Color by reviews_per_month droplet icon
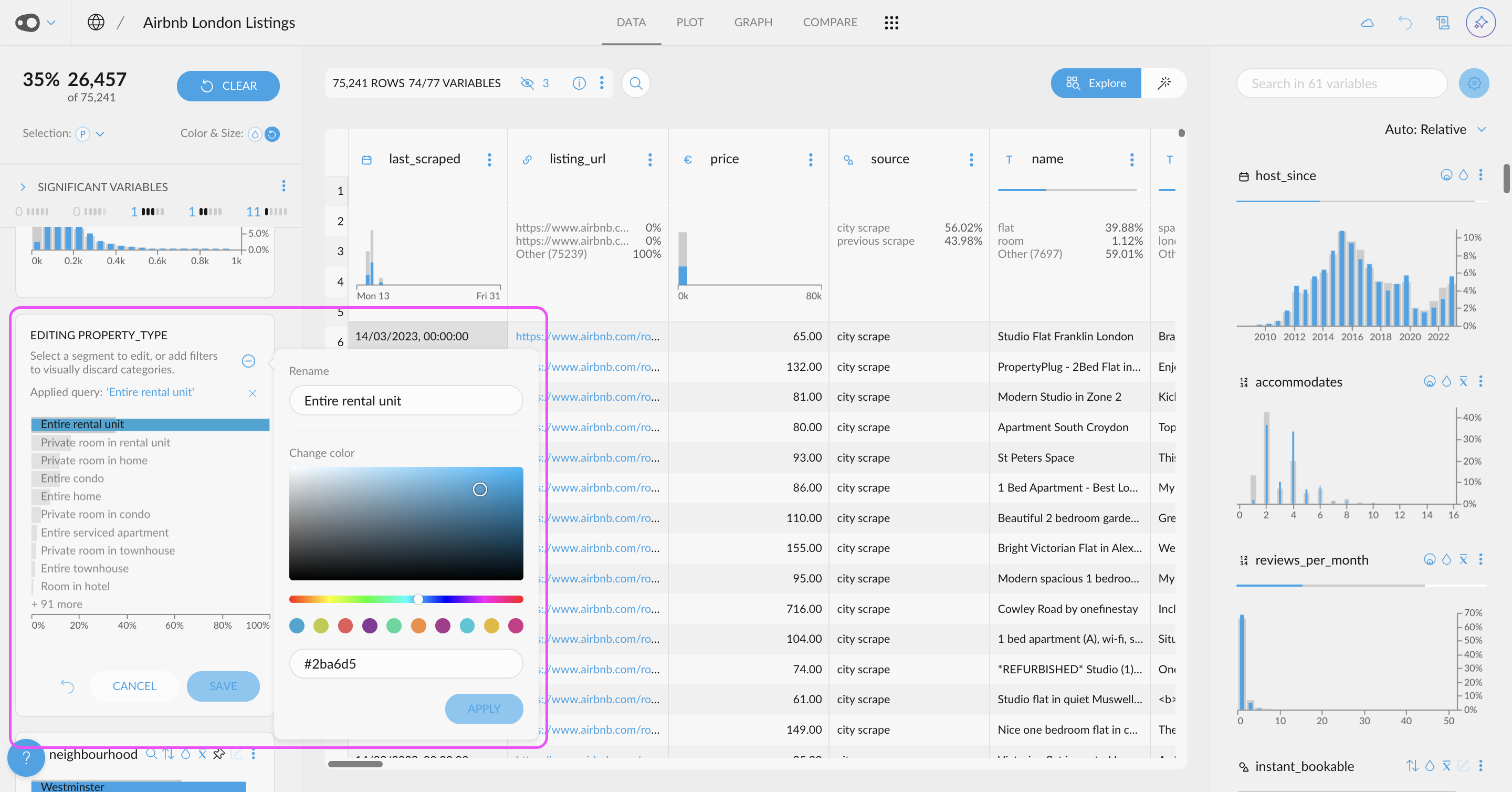The height and width of the screenshot is (792, 1512). tap(1446, 559)
